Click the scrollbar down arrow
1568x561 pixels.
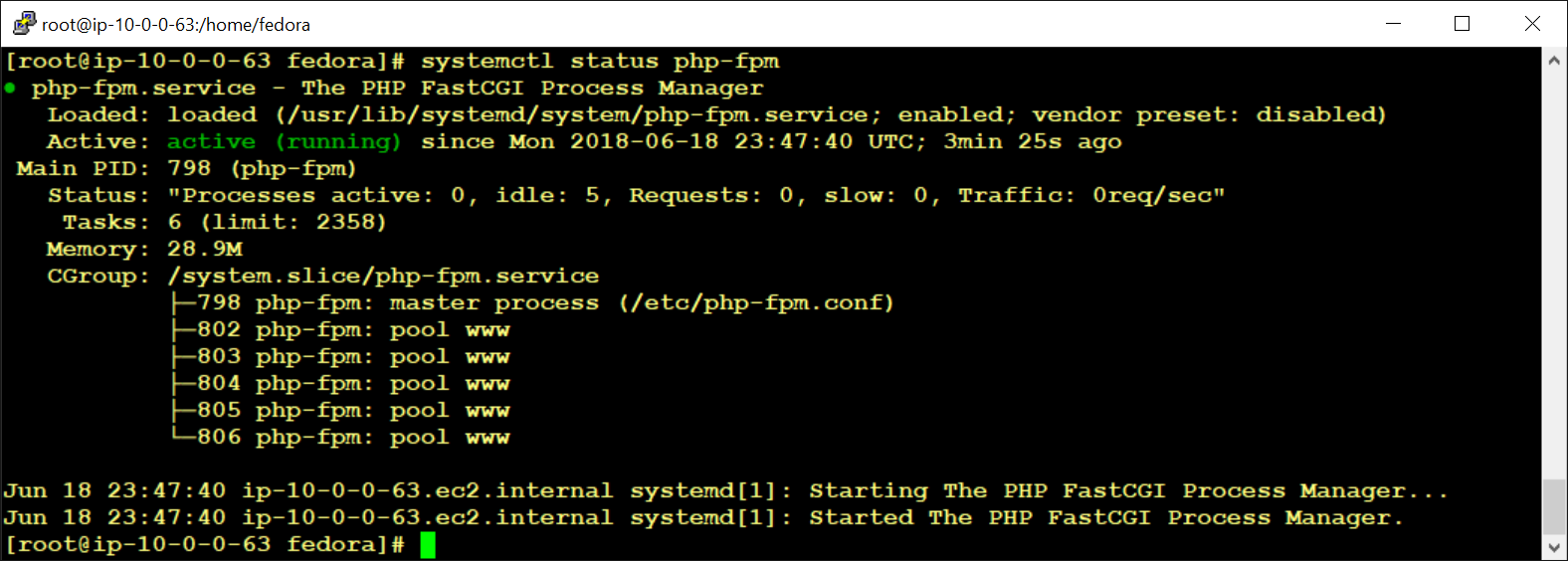(1554, 548)
